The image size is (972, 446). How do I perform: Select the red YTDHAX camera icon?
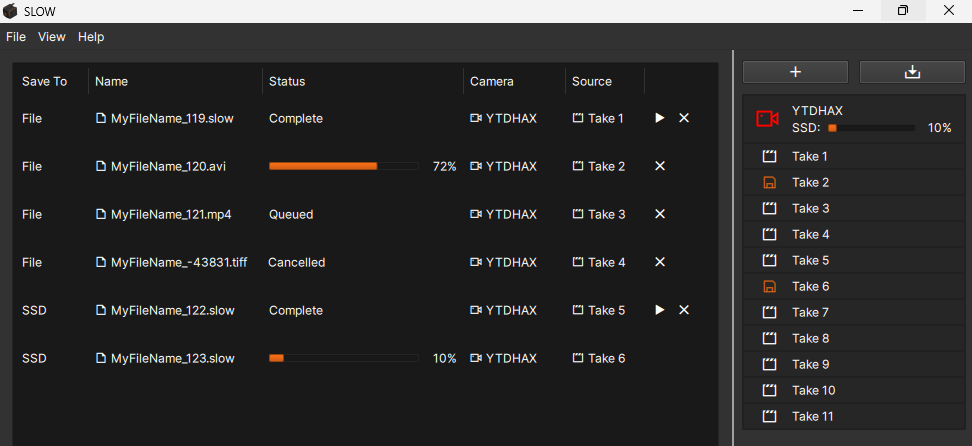(x=767, y=119)
